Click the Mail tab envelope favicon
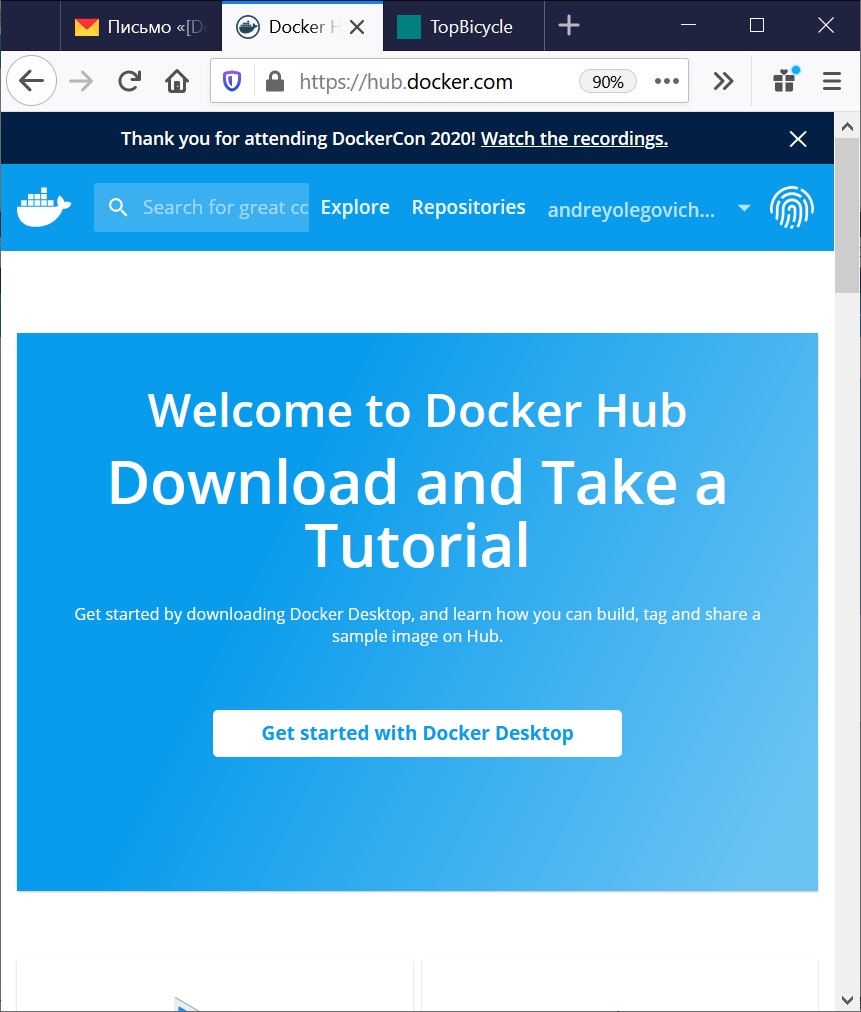 pos(86,27)
